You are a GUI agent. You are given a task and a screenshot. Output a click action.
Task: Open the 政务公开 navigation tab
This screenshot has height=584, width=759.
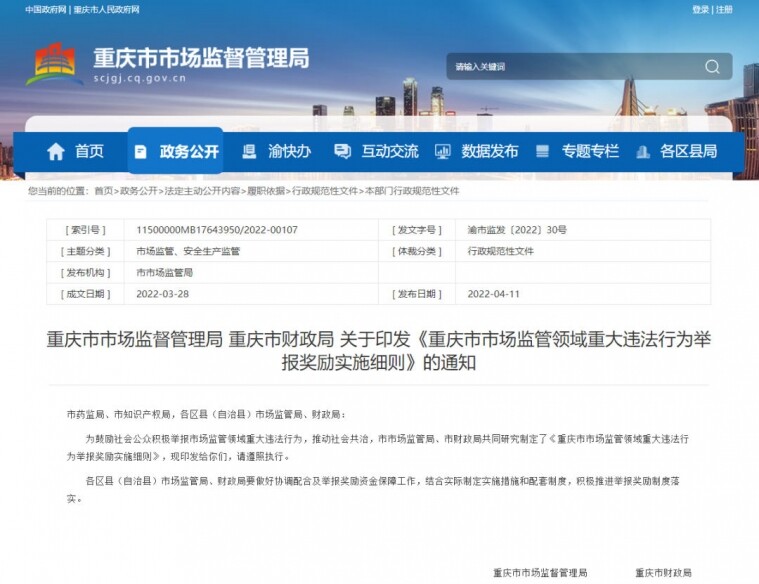pos(176,152)
